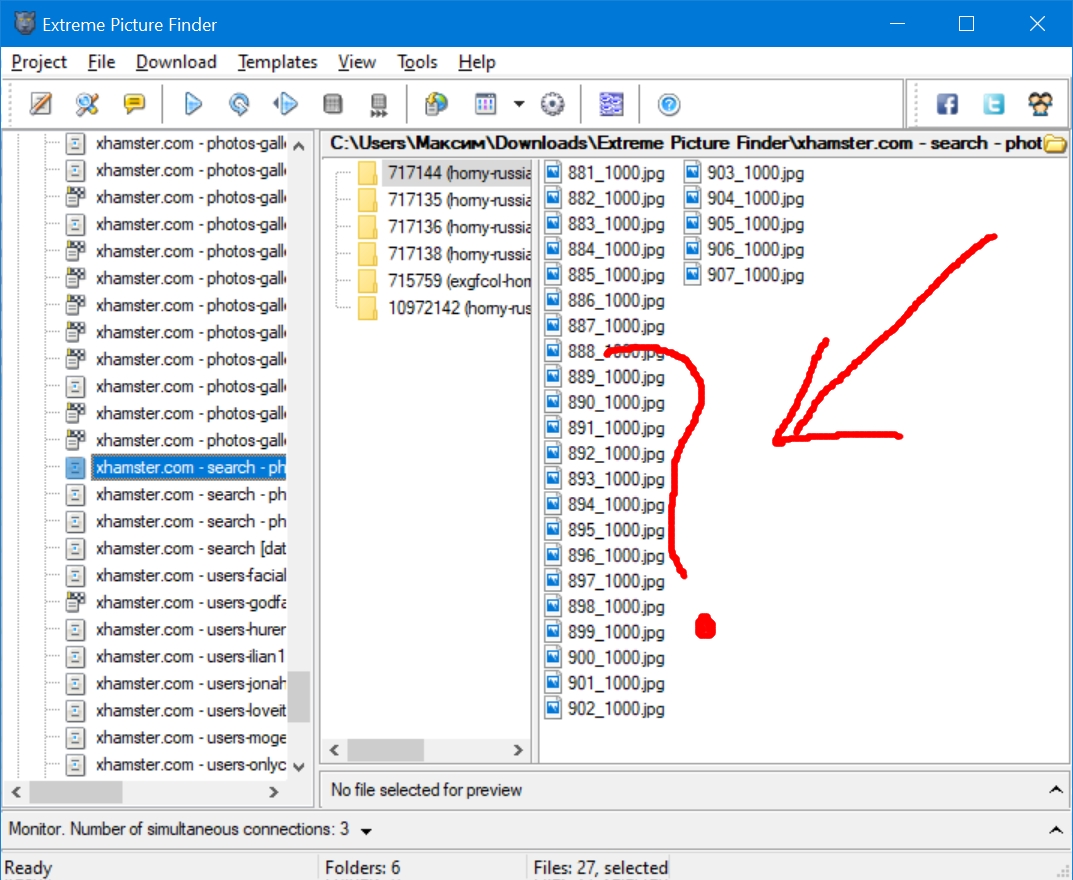Viewport: 1073px width, 880px height.
Task: Click the checkered icon for users-godfa project
Action: [x=75, y=602]
